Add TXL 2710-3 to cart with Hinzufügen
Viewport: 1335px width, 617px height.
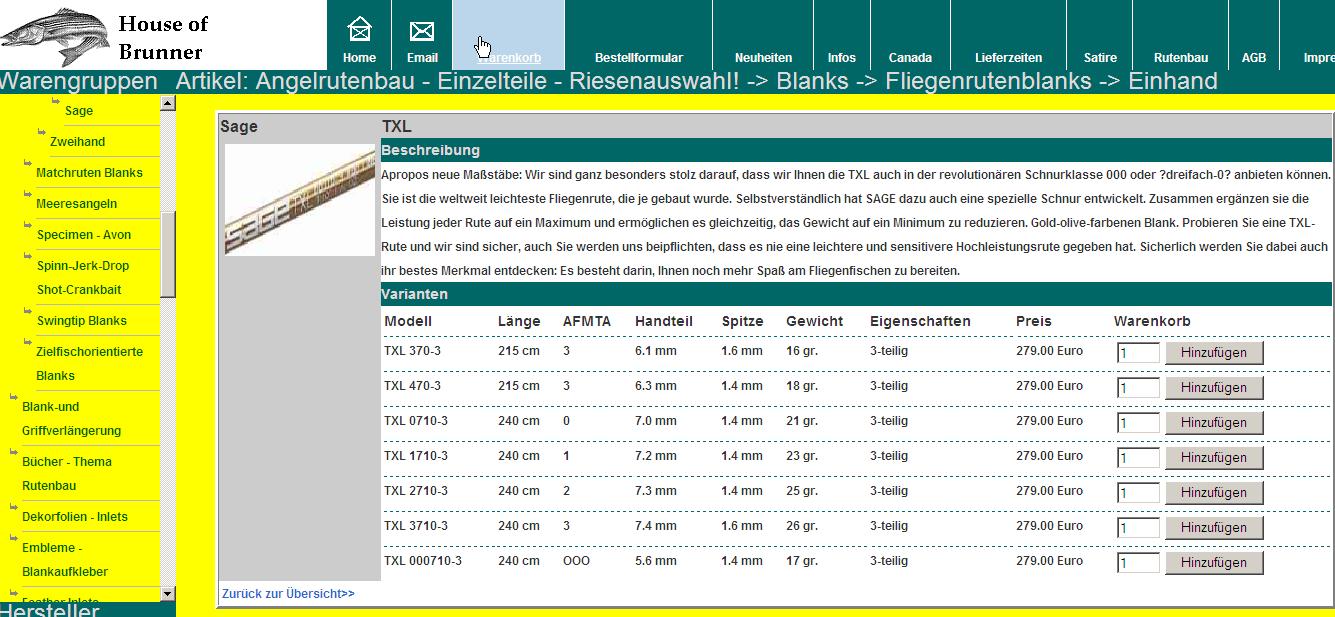pyautogui.click(x=1214, y=493)
